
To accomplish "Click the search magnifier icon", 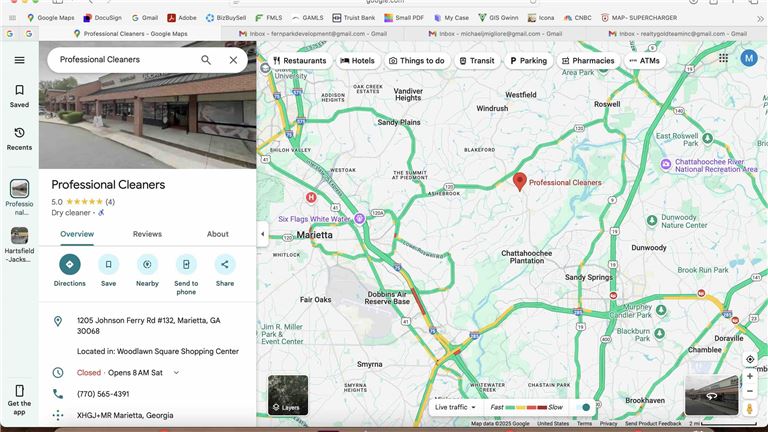I will (x=206, y=60).
